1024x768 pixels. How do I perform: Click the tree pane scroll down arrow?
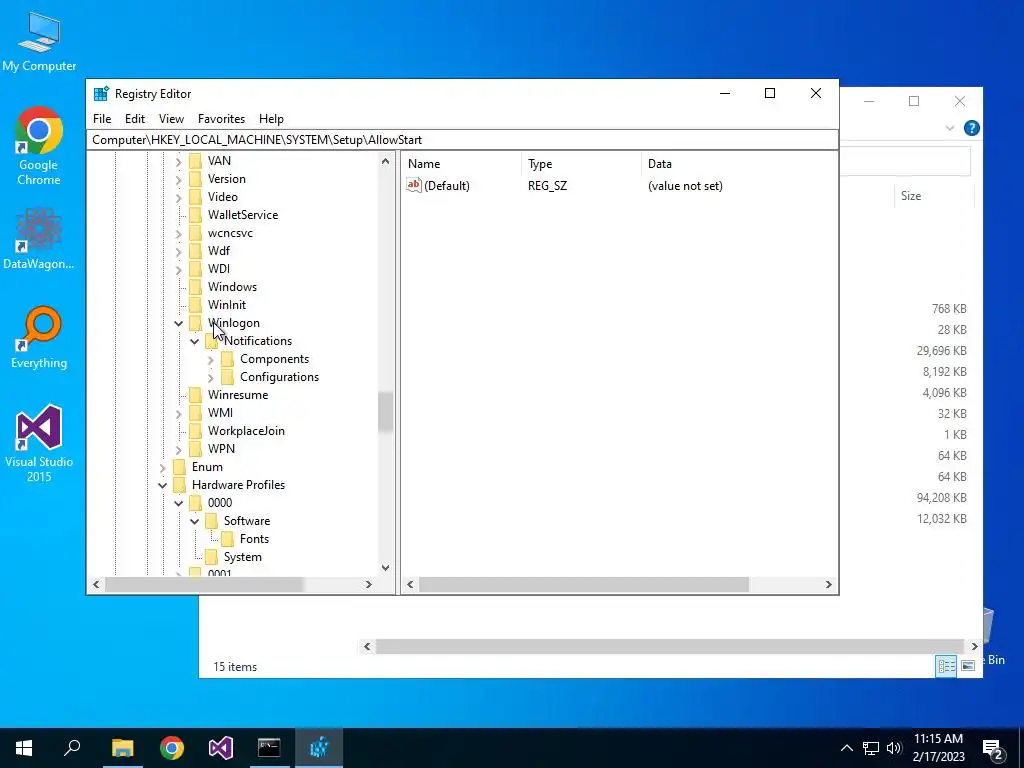[385, 568]
